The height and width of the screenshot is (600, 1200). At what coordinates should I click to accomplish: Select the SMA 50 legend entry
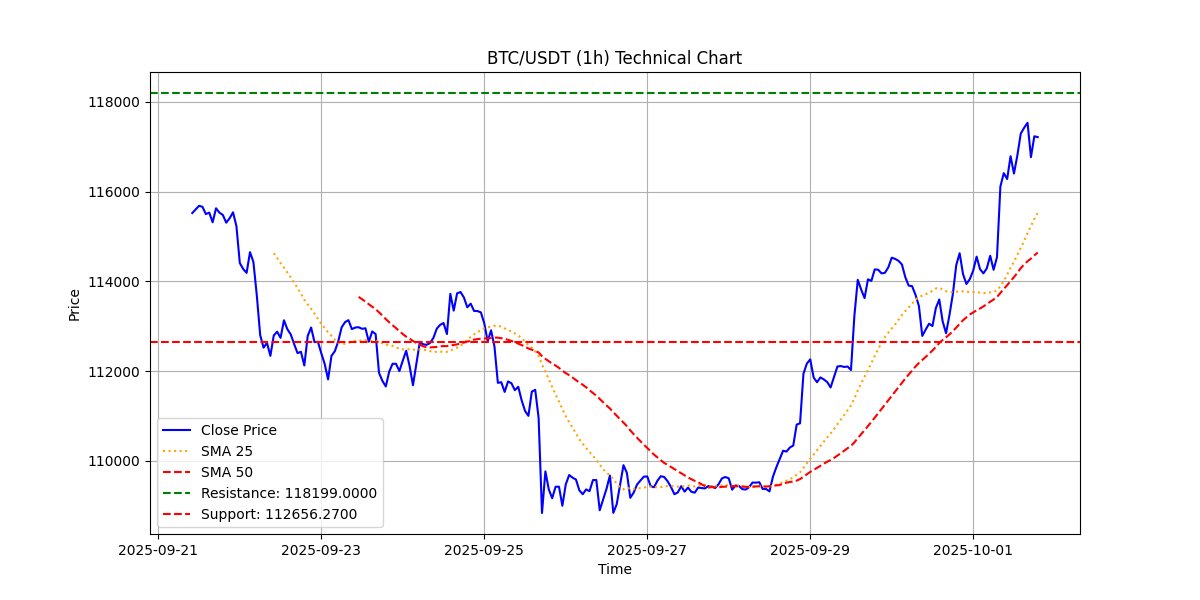point(208,472)
